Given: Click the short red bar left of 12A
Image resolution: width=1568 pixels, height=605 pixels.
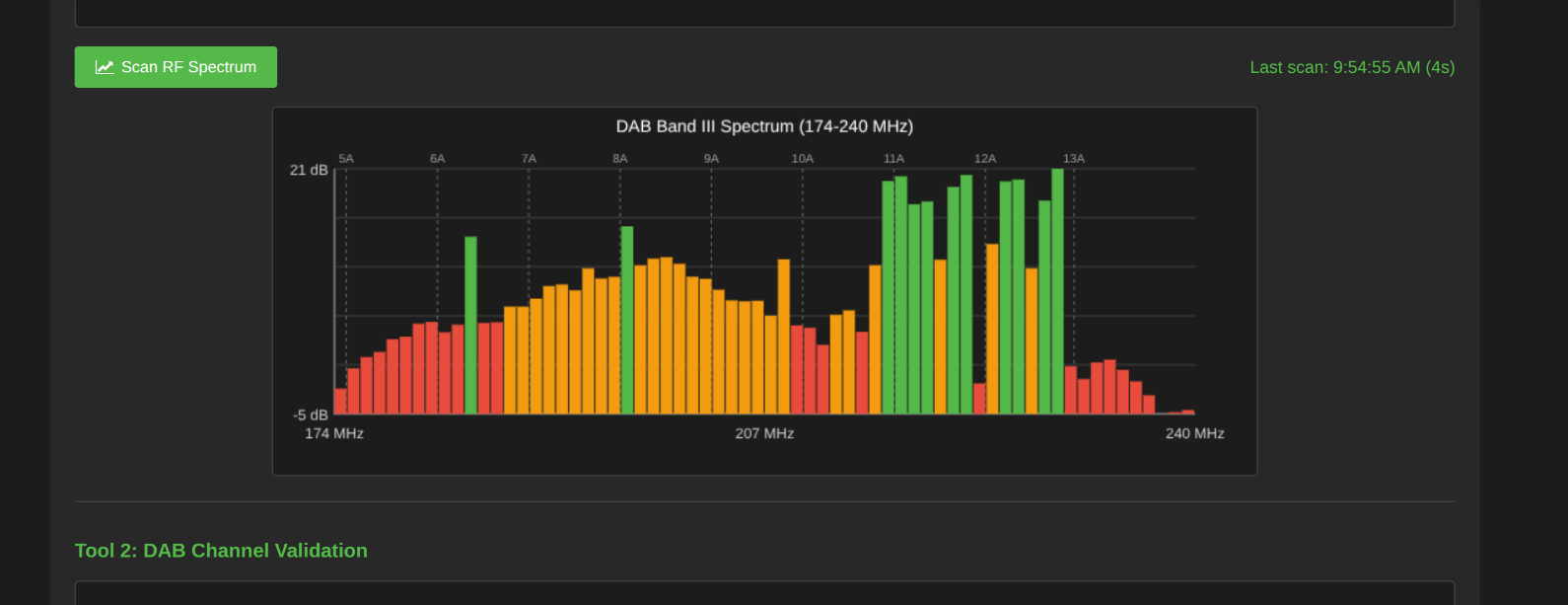Looking at the screenshot, I should pos(979,399).
